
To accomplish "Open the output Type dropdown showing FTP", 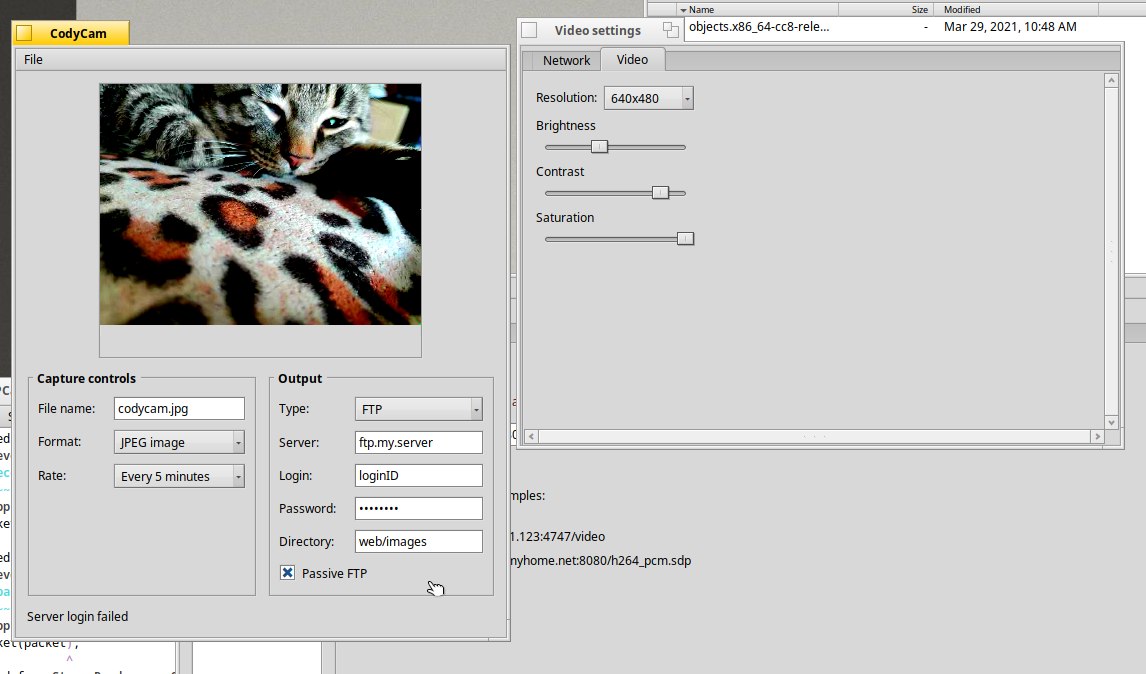I will 418,409.
